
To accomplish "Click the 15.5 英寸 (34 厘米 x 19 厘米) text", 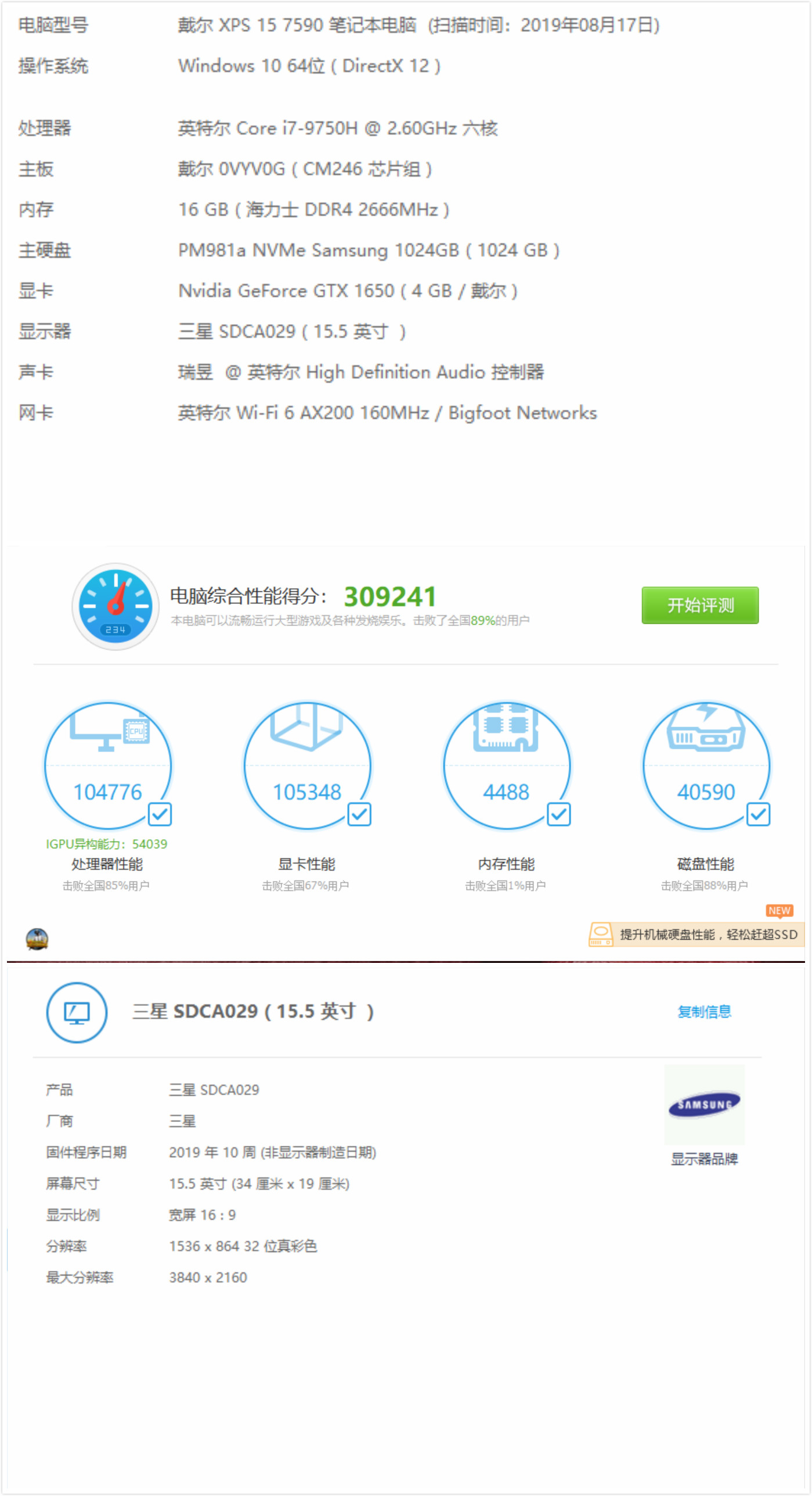I will click(259, 1184).
